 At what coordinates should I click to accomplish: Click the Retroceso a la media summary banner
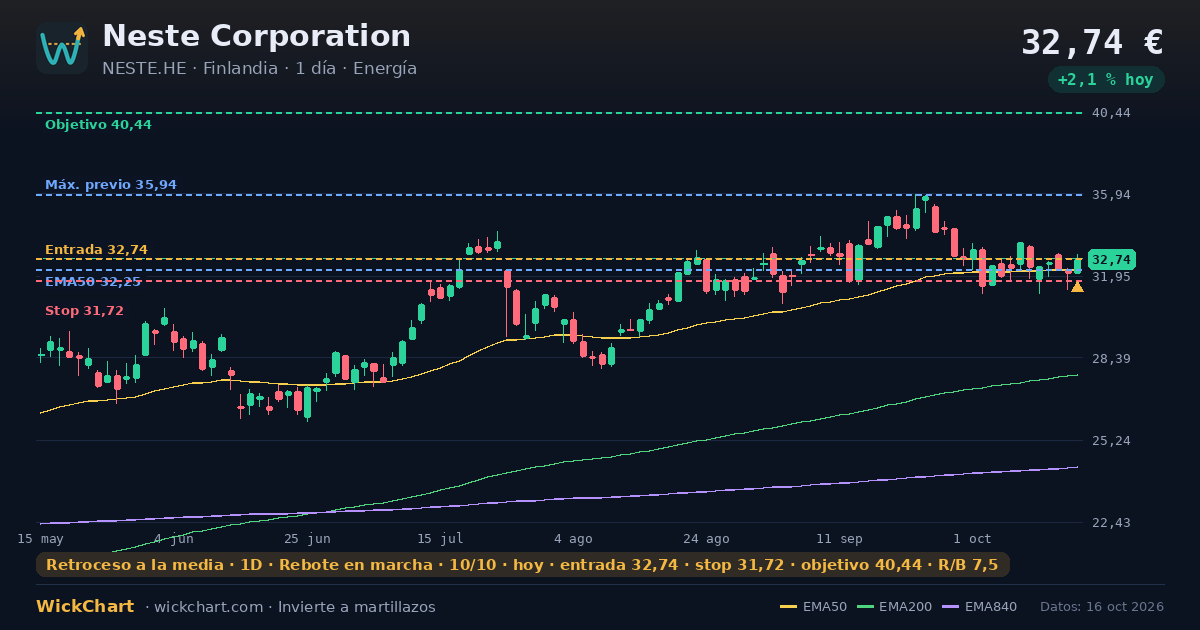point(522,565)
